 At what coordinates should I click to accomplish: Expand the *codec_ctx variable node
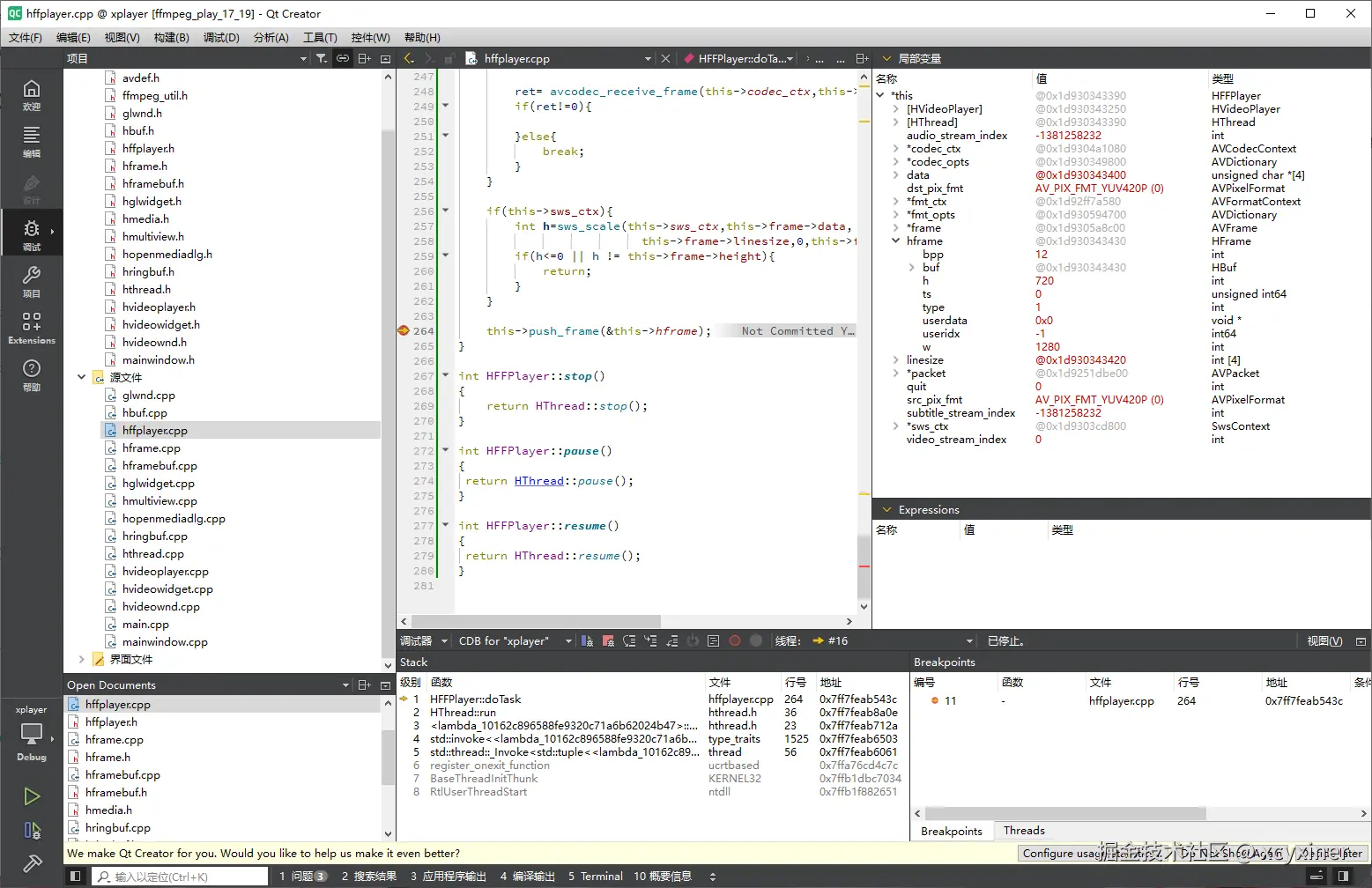896,149
